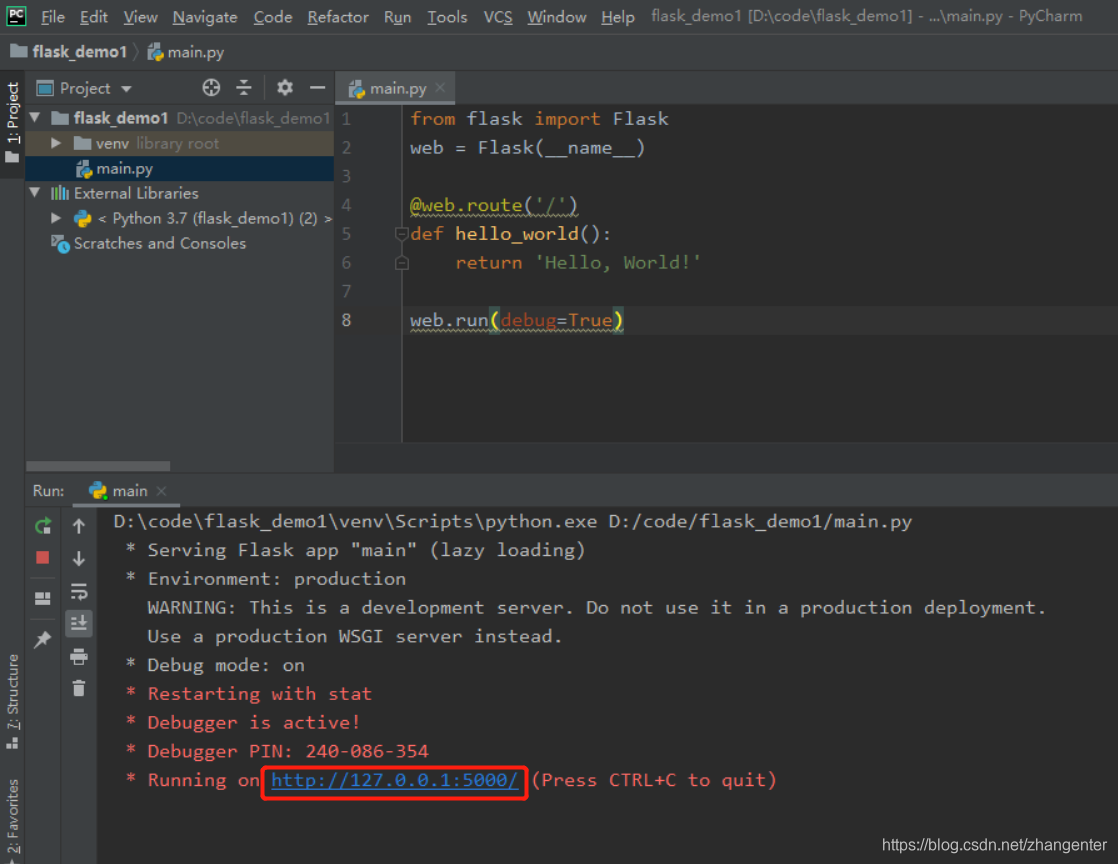Click the locate/scroll from source crosshair icon
Image resolution: width=1118 pixels, height=864 pixels.
pyautogui.click(x=211, y=88)
